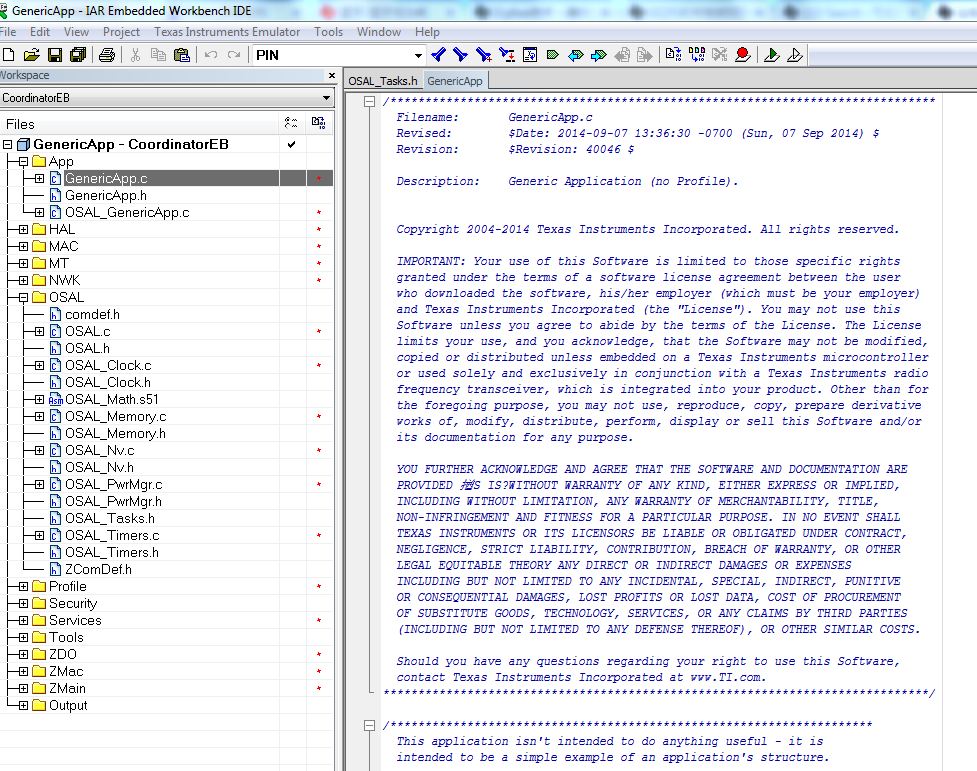Undo the last edit with the Undo arrow
The width and height of the screenshot is (977, 771).
(x=211, y=55)
